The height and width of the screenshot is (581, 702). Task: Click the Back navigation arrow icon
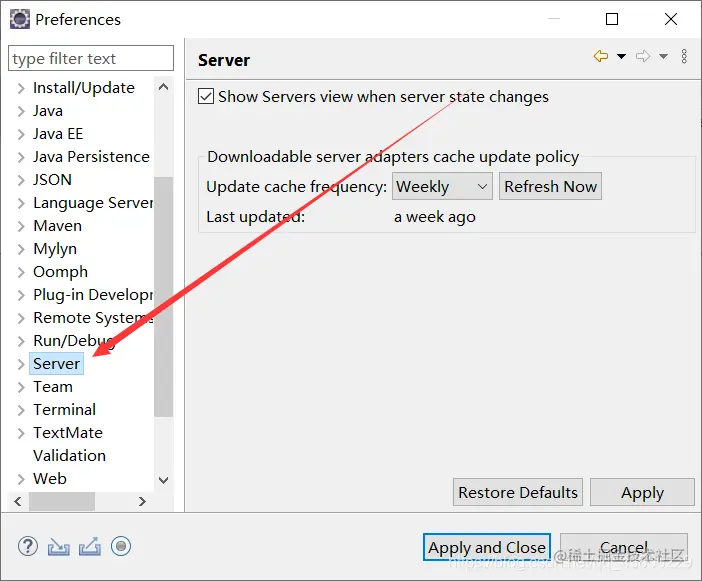601,56
